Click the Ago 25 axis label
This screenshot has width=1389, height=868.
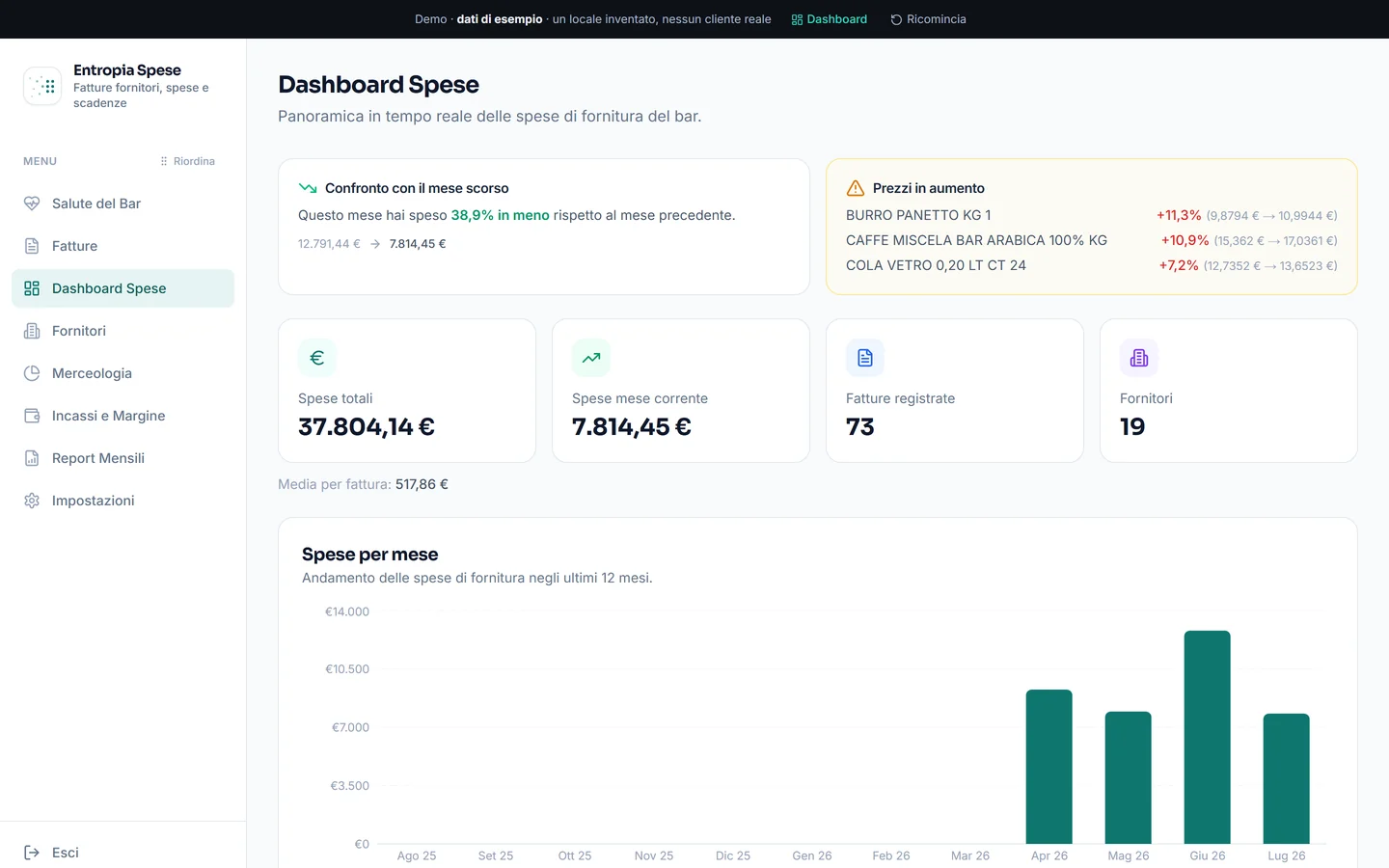pyautogui.click(x=417, y=855)
